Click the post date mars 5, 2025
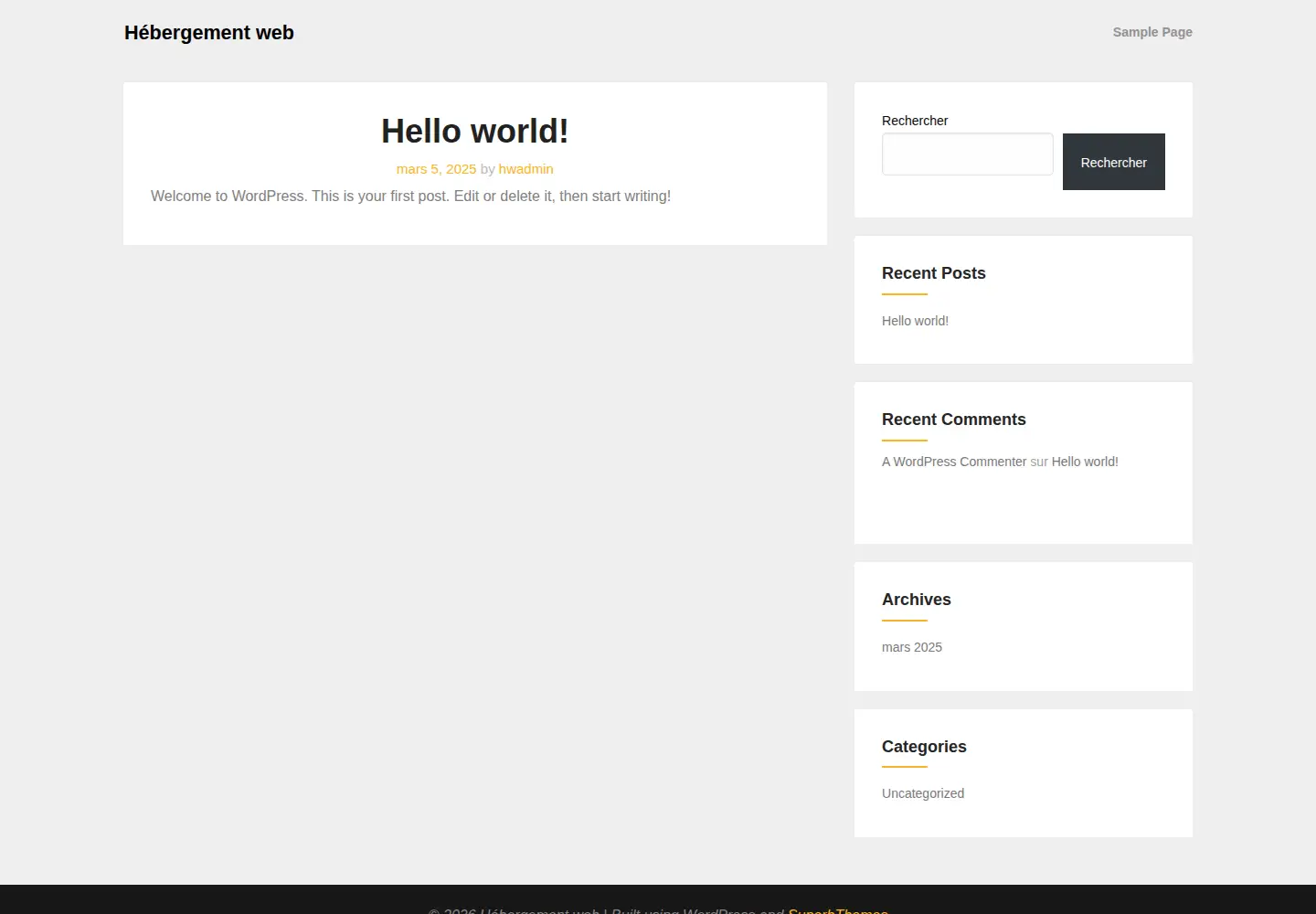Image resolution: width=1316 pixels, height=914 pixels. click(x=436, y=169)
